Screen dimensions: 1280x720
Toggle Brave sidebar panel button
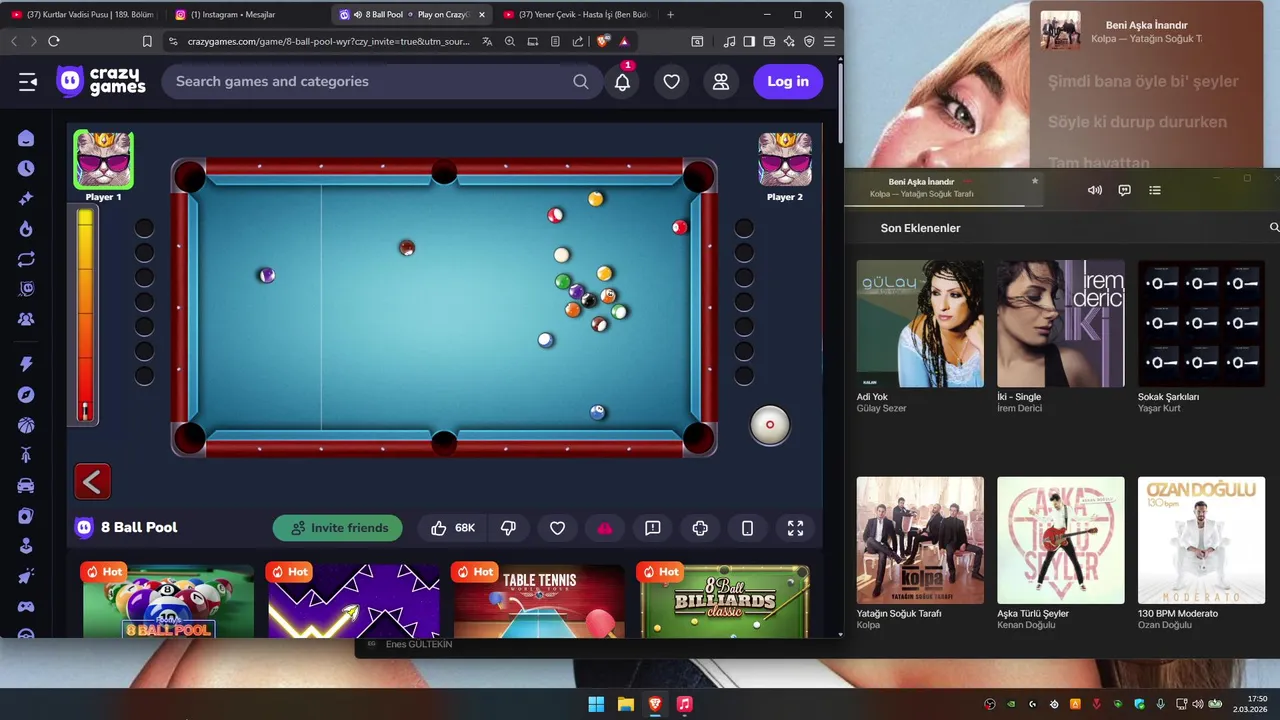(x=749, y=41)
